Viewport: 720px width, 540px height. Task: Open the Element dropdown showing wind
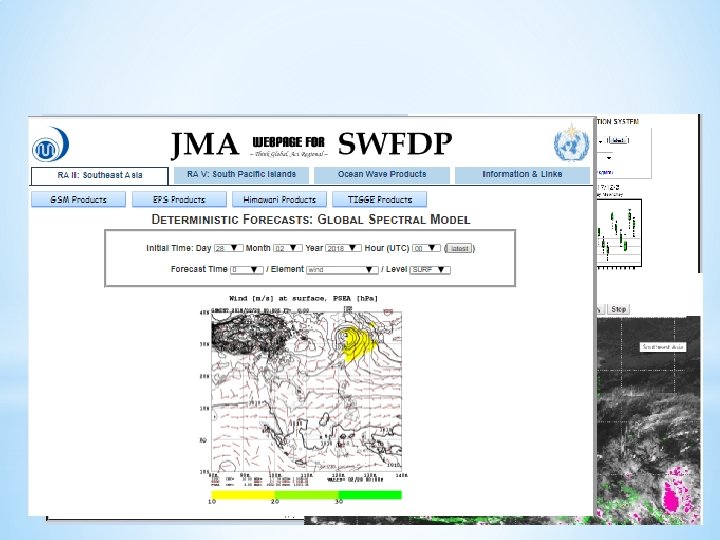click(342, 270)
